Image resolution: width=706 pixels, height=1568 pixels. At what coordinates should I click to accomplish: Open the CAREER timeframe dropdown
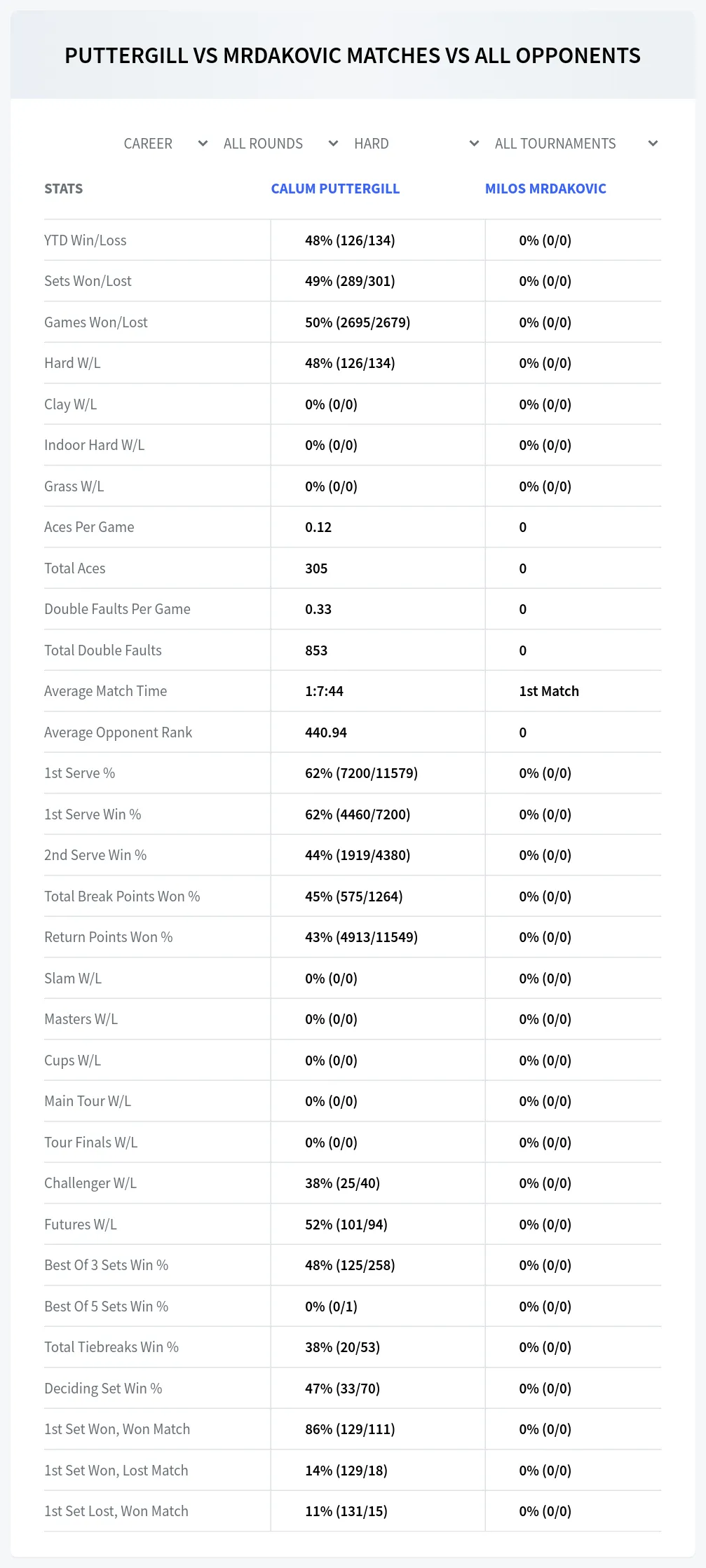[165, 144]
